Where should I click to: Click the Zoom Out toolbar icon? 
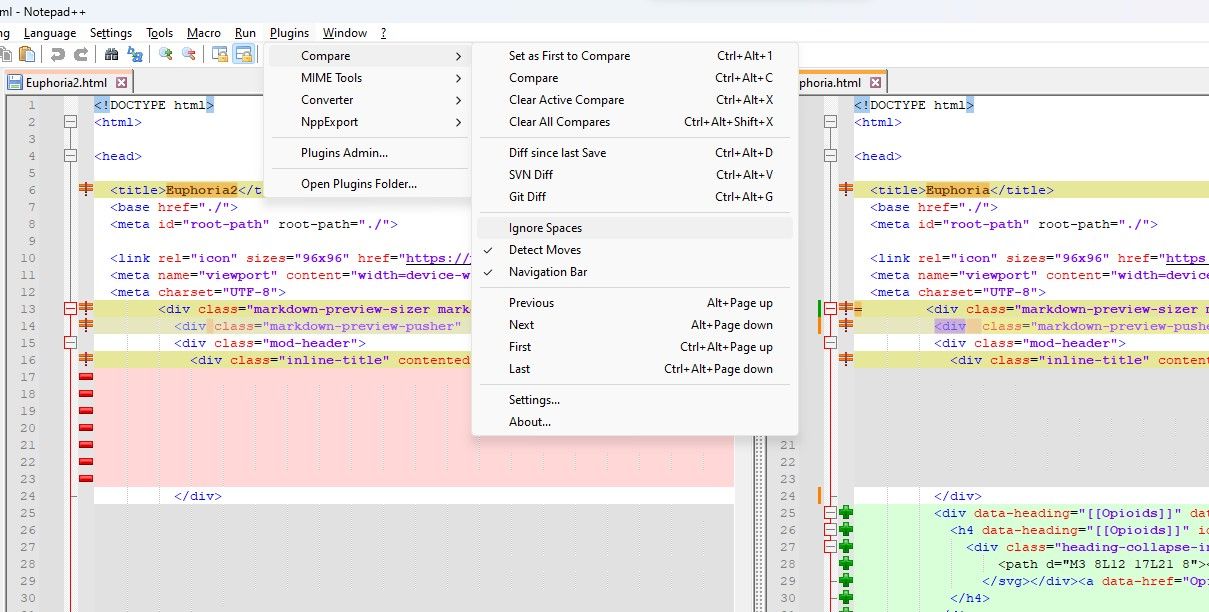click(x=189, y=55)
